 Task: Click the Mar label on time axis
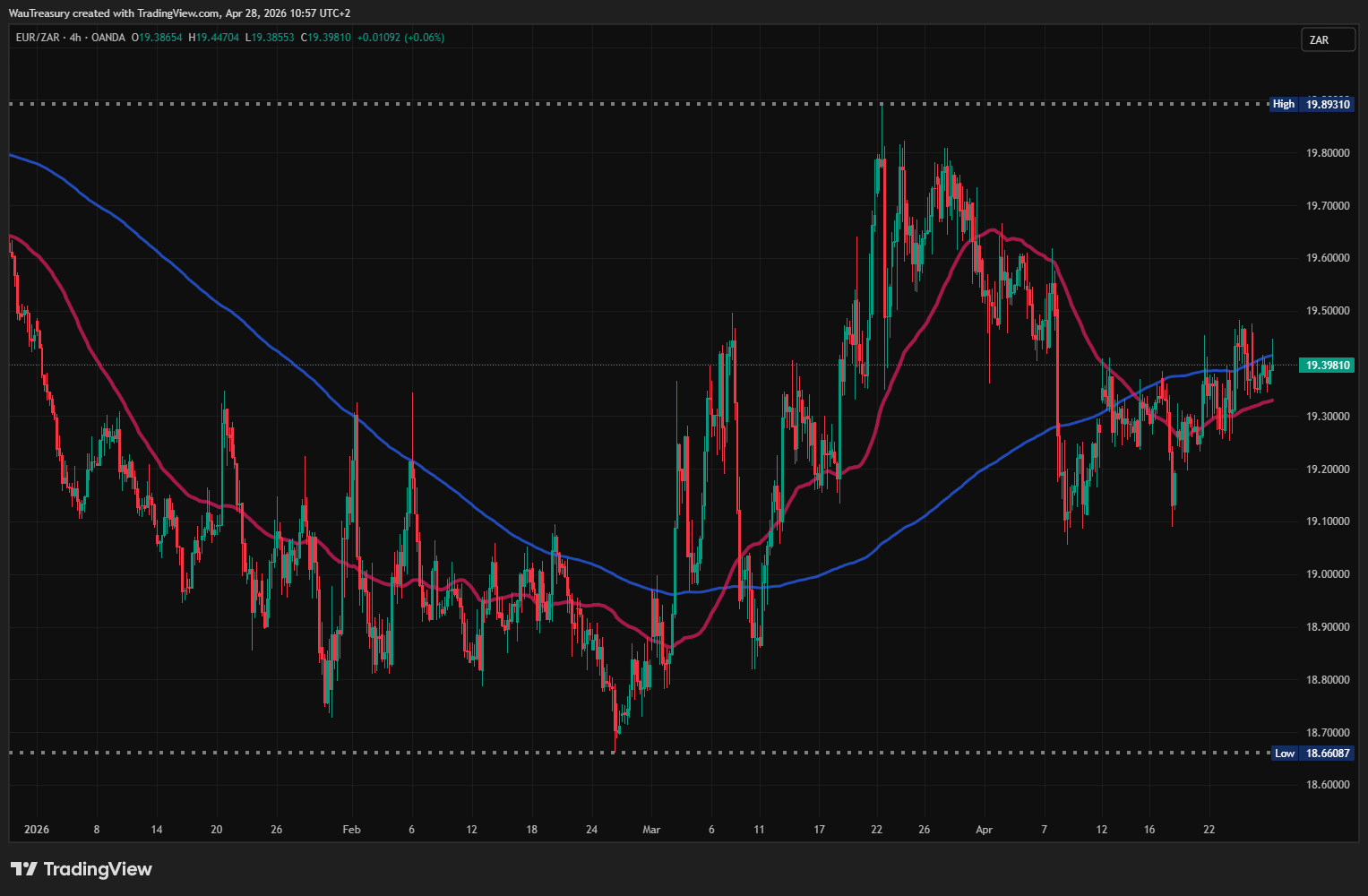point(651,830)
